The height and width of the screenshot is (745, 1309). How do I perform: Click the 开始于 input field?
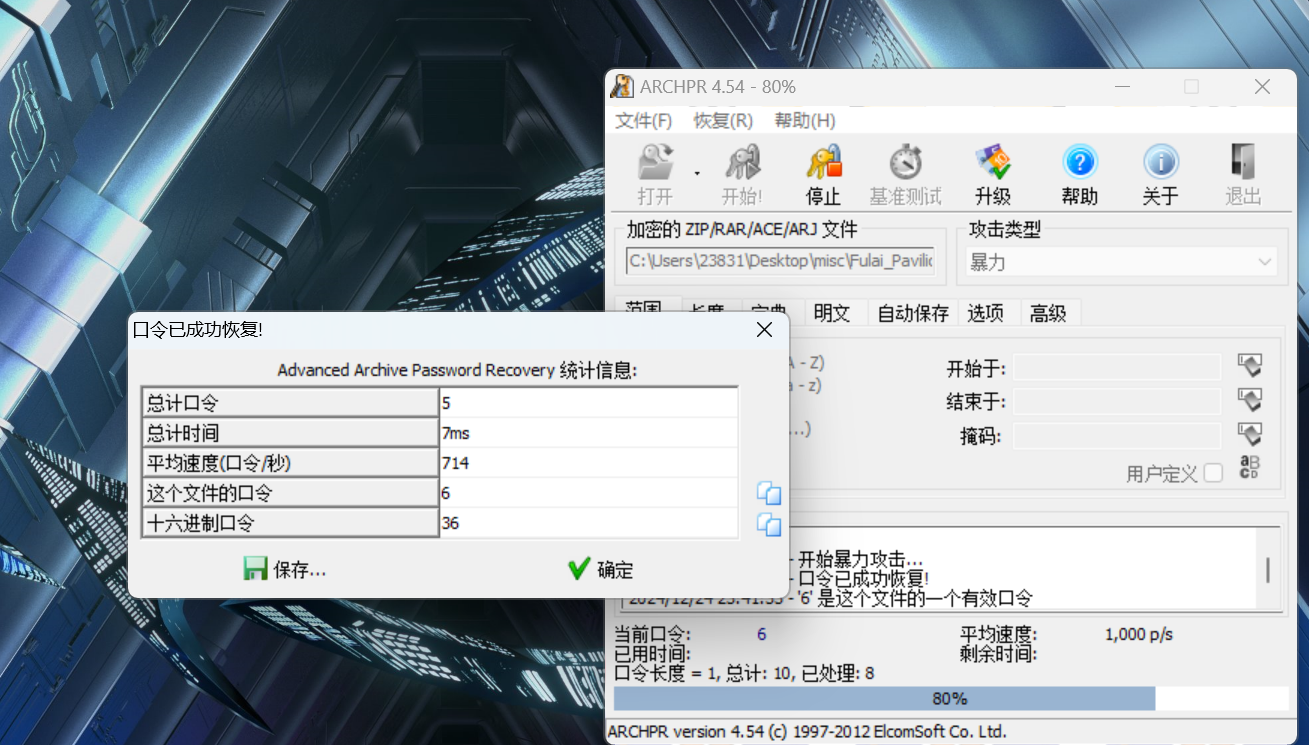pos(1117,367)
